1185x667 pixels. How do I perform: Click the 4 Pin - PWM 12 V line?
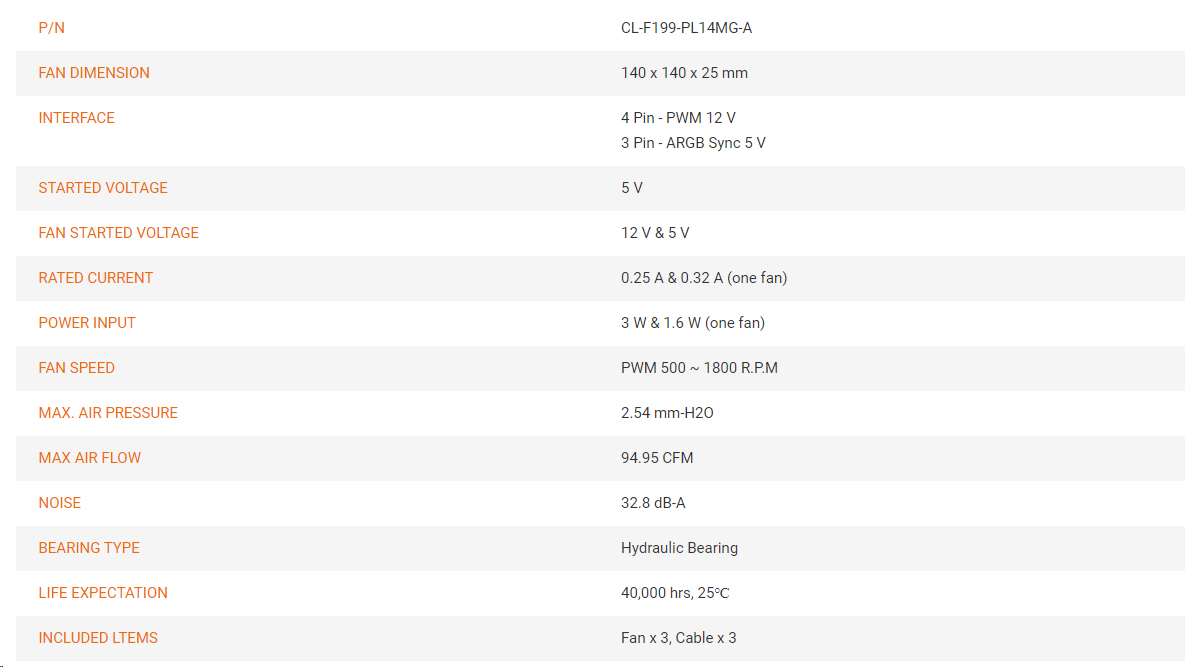[678, 118]
